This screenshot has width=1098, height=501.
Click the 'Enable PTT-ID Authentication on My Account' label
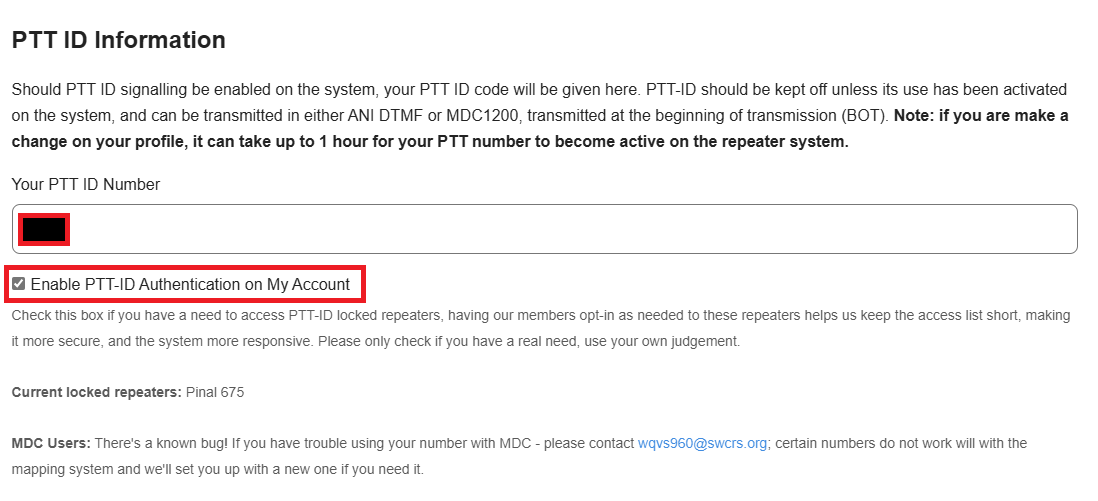tap(190, 285)
